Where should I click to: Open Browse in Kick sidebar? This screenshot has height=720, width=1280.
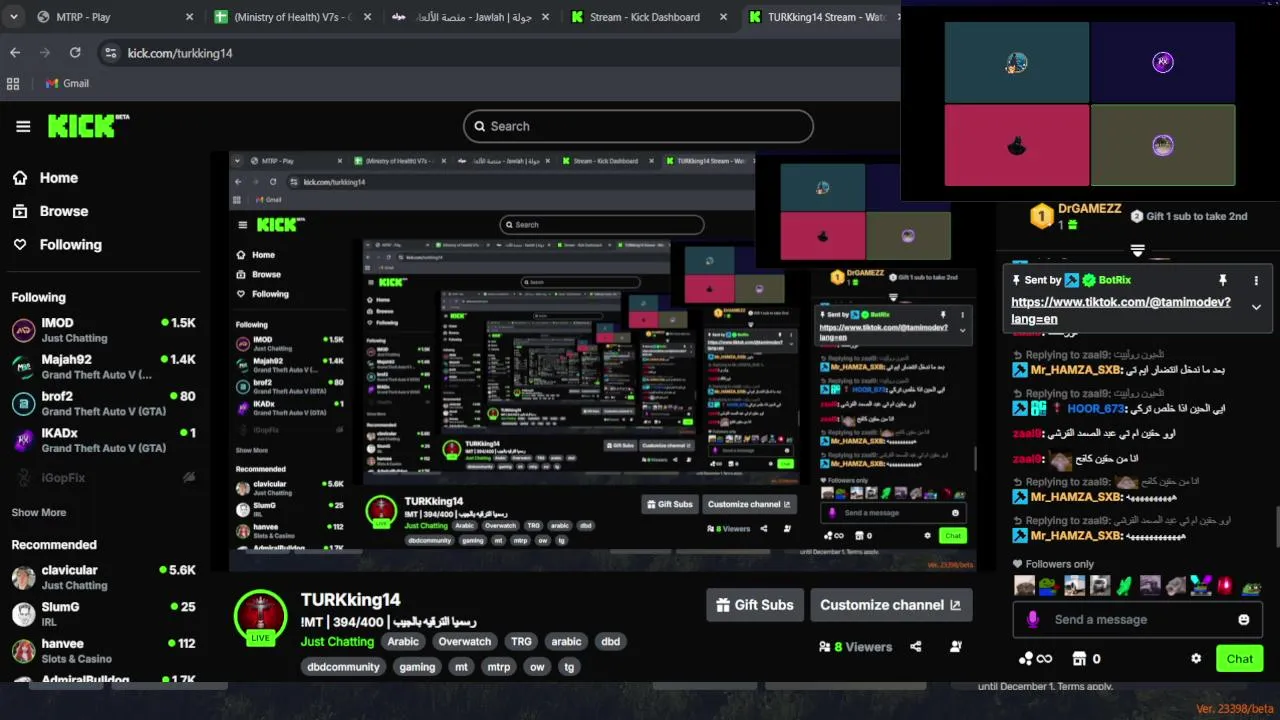(50, 211)
